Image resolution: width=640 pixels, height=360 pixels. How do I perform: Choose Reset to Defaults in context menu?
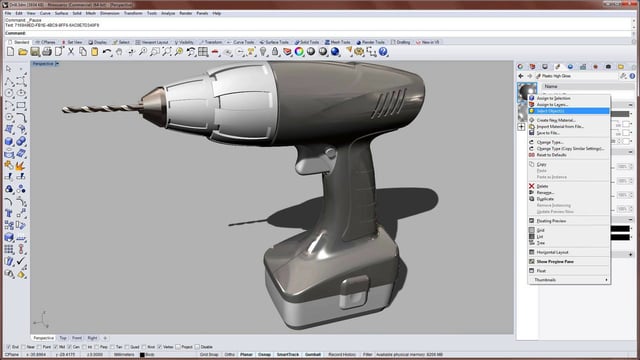(569, 155)
